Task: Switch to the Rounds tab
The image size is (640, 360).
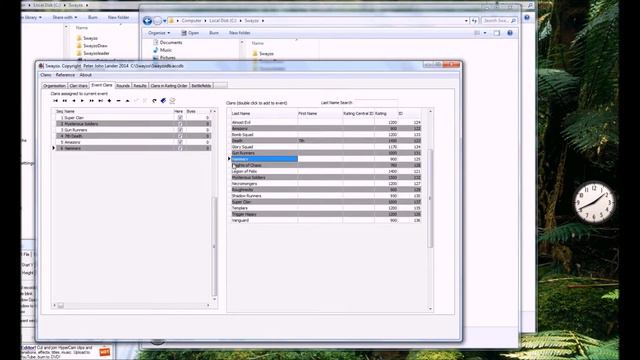Action: (x=123, y=86)
